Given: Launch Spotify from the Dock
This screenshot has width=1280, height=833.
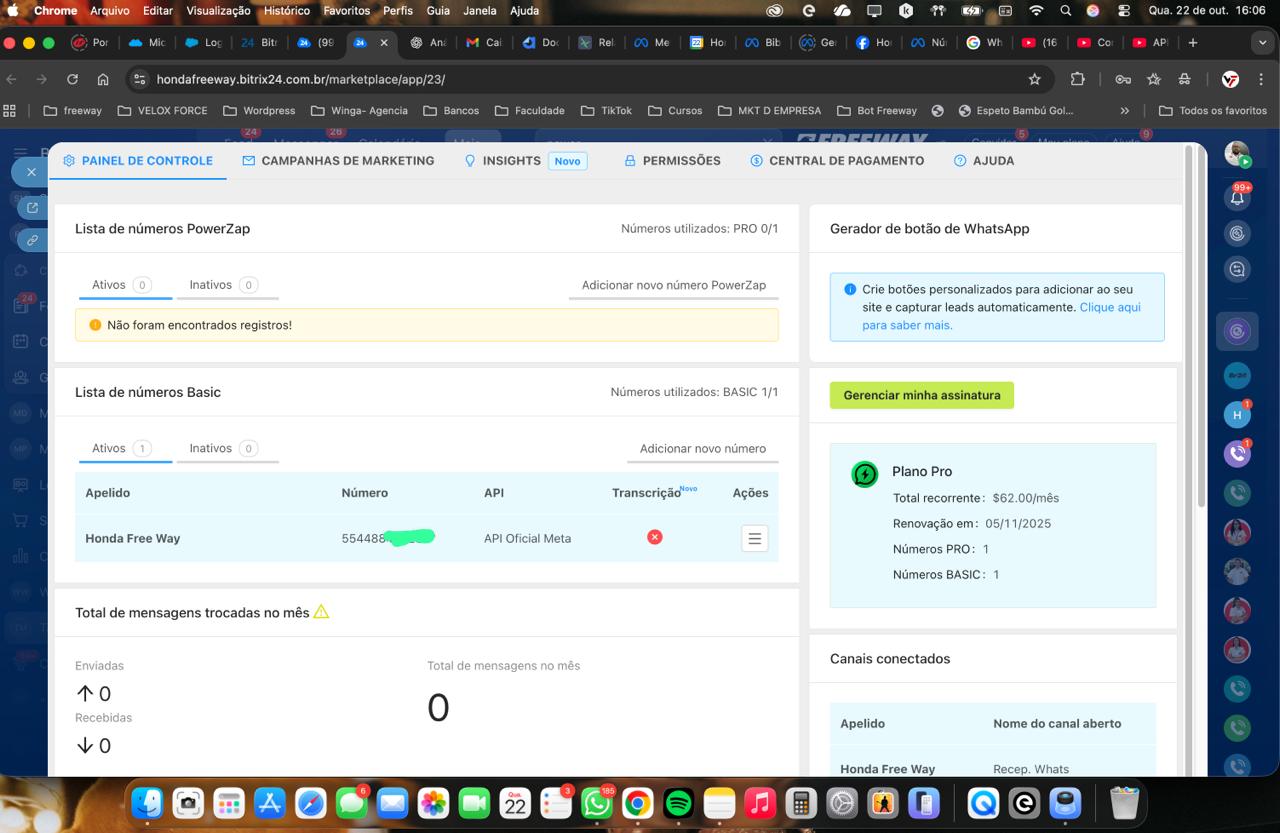Looking at the screenshot, I should pyautogui.click(x=678, y=803).
